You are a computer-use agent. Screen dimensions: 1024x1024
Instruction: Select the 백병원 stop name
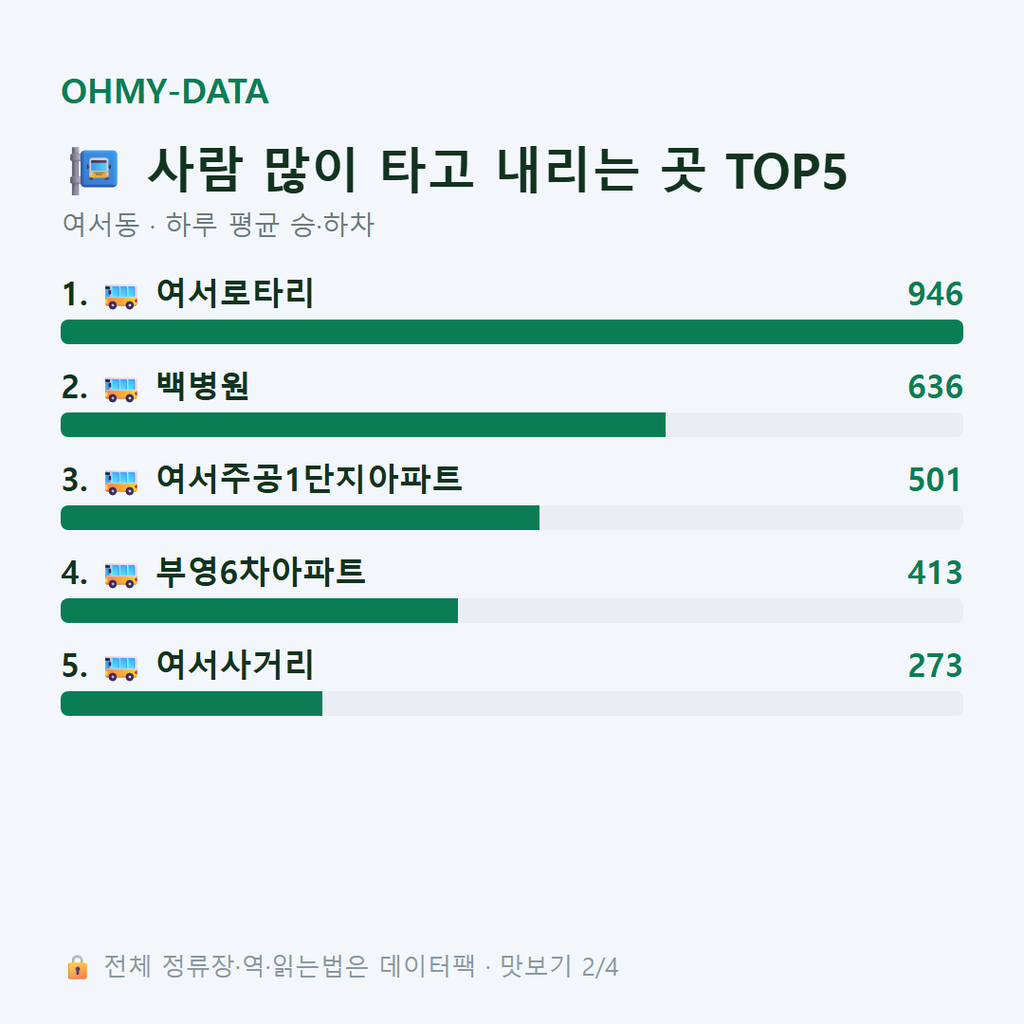tap(202, 386)
